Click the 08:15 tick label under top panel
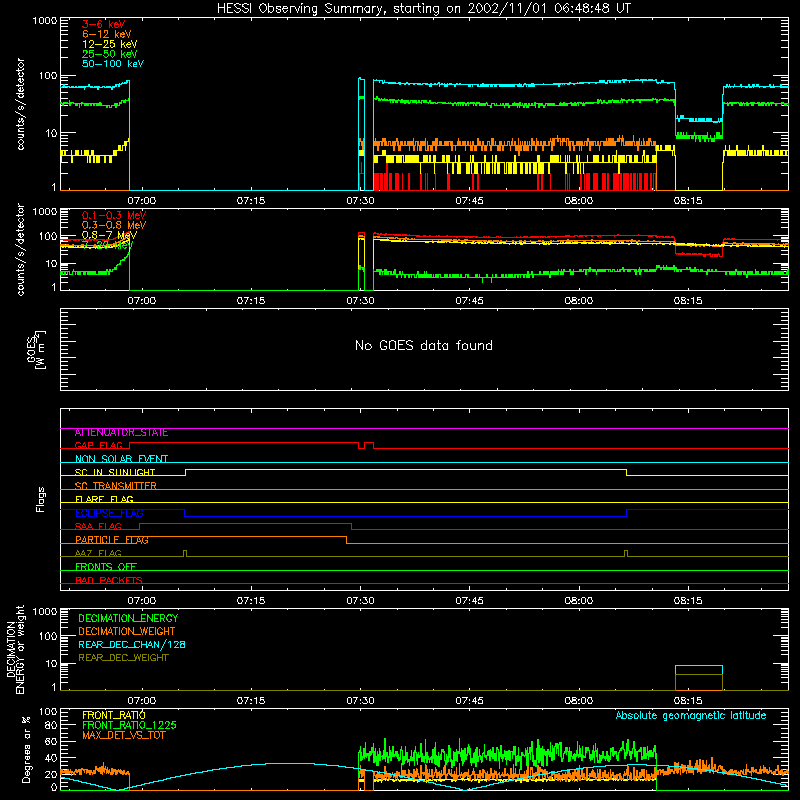This screenshot has width=800, height=800. pos(688,201)
